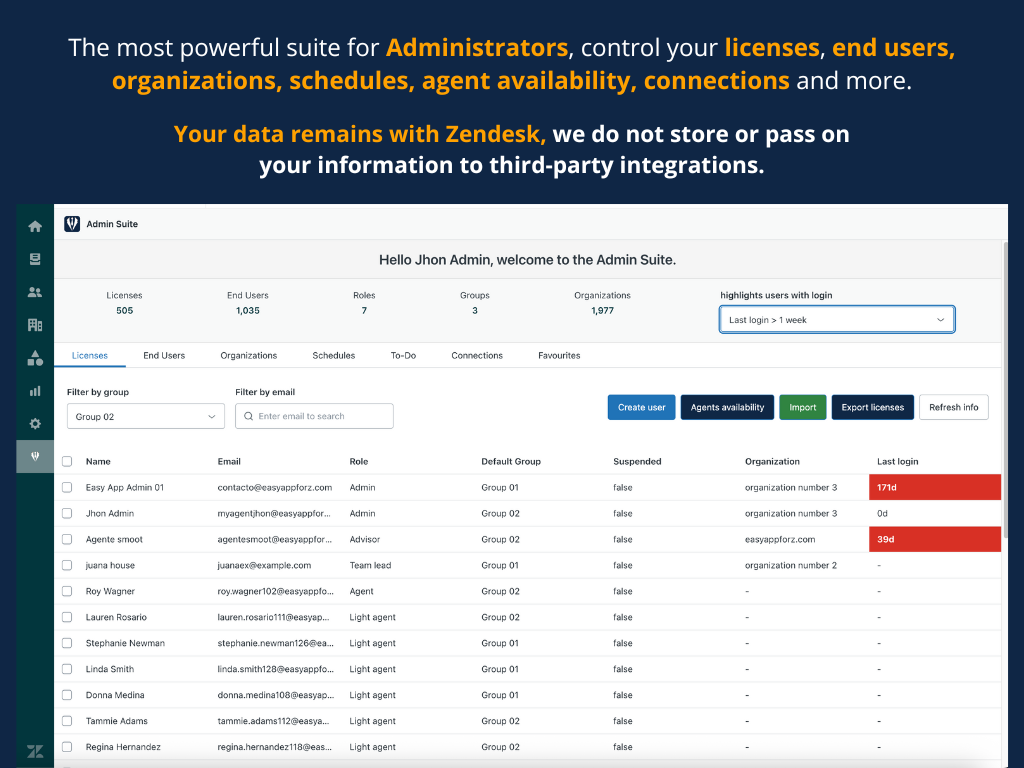The width and height of the screenshot is (1024, 768).
Task: Click the Create user button
Action: (x=641, y=407)
